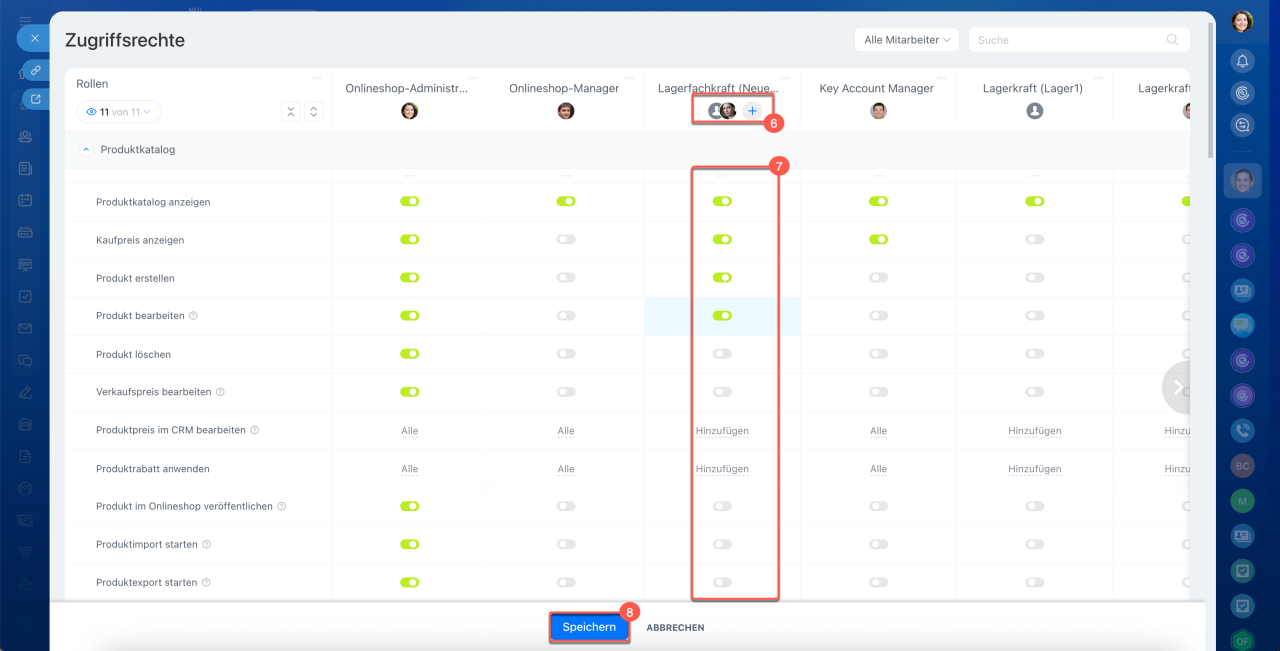Open the Onlineshop-Administrator role three-dot menu
1280x651 pixels.
(x=473, y=77)
